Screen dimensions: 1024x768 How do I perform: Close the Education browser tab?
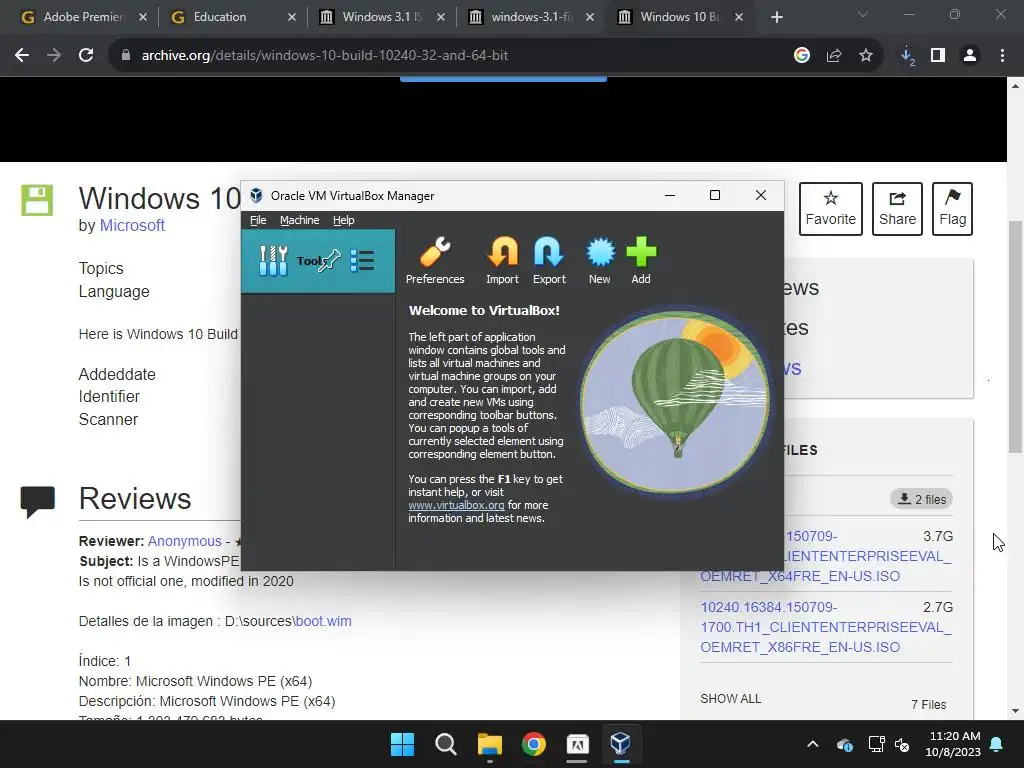click(292, 17)
